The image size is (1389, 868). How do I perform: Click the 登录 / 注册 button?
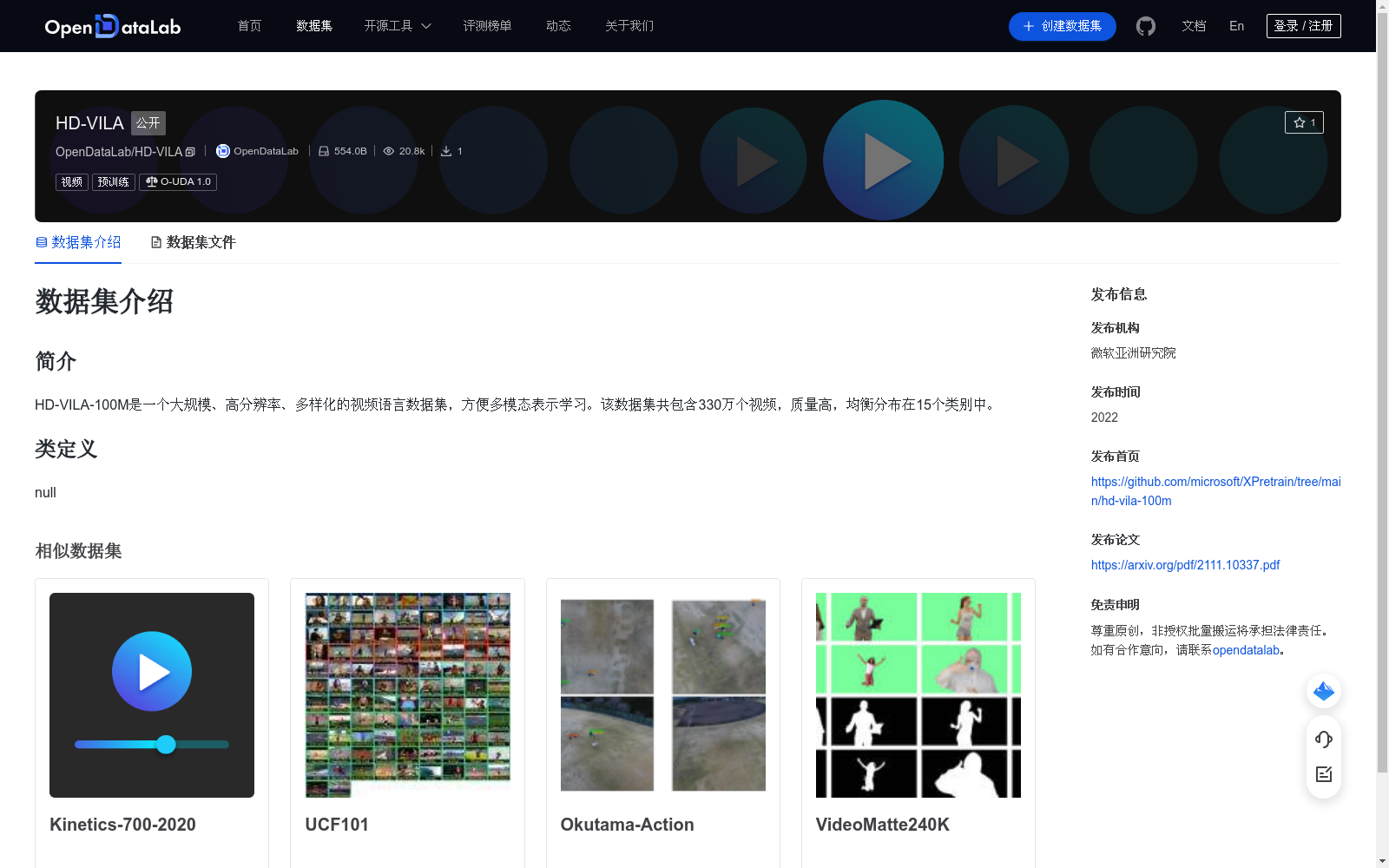point(1304,26)
